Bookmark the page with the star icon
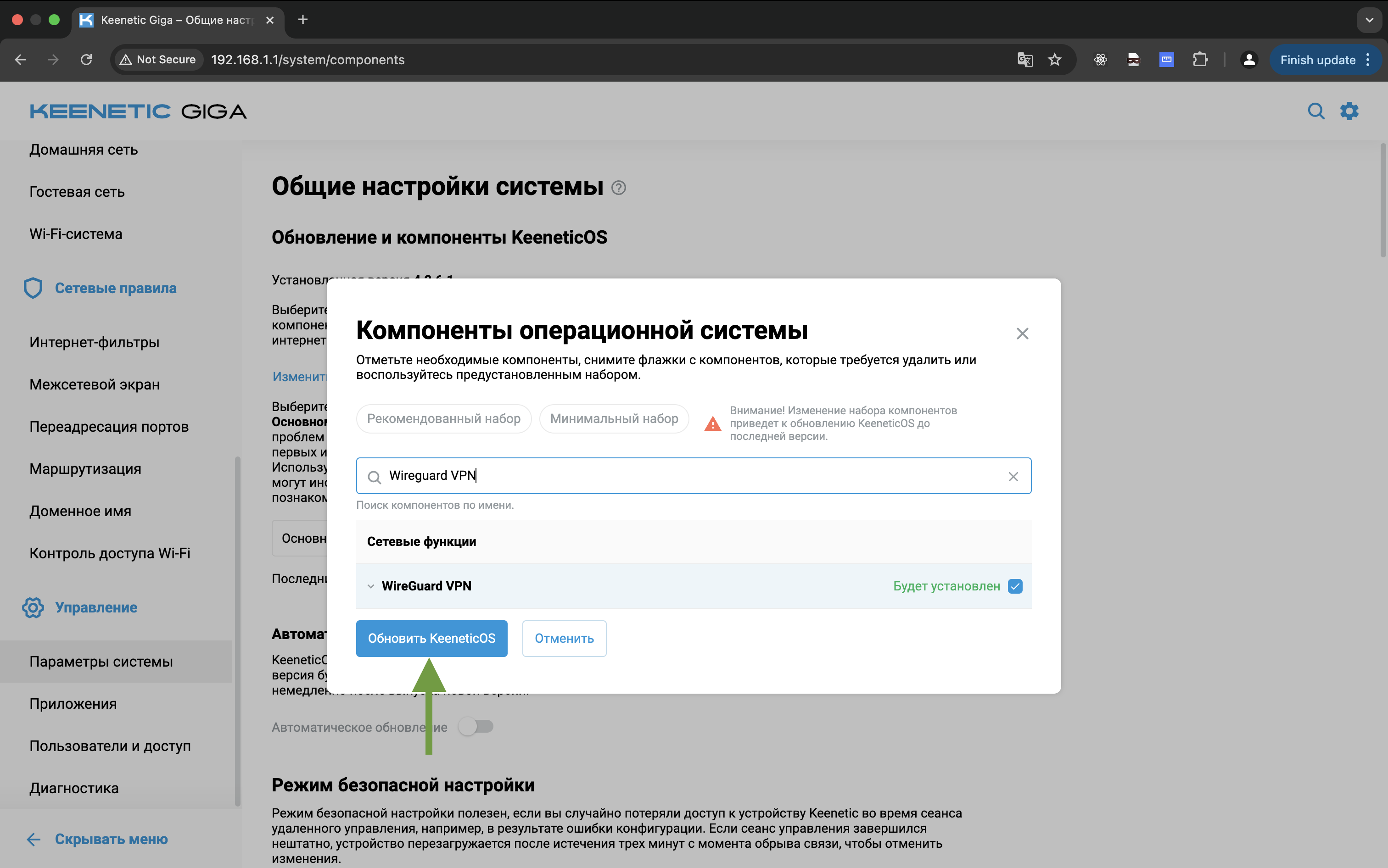1388x868 pixels. [1054, 60]
